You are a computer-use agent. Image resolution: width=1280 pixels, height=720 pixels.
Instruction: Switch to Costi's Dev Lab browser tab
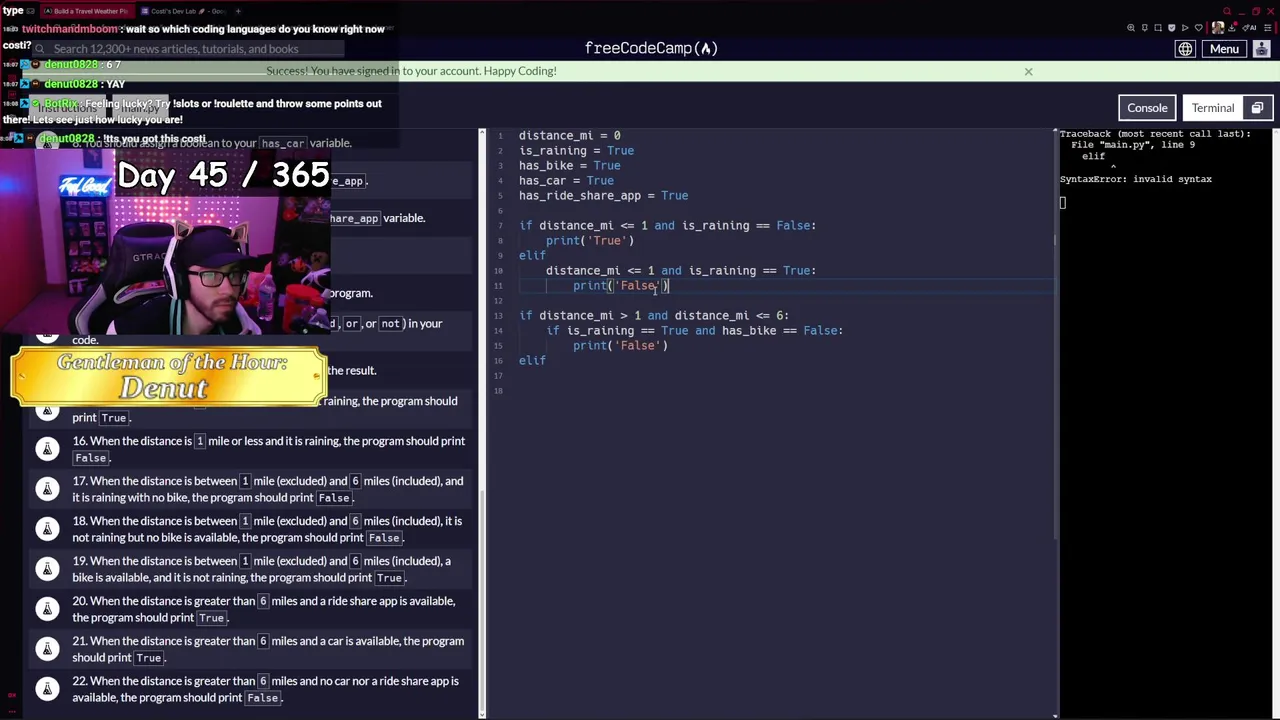(x=185, y=11)
